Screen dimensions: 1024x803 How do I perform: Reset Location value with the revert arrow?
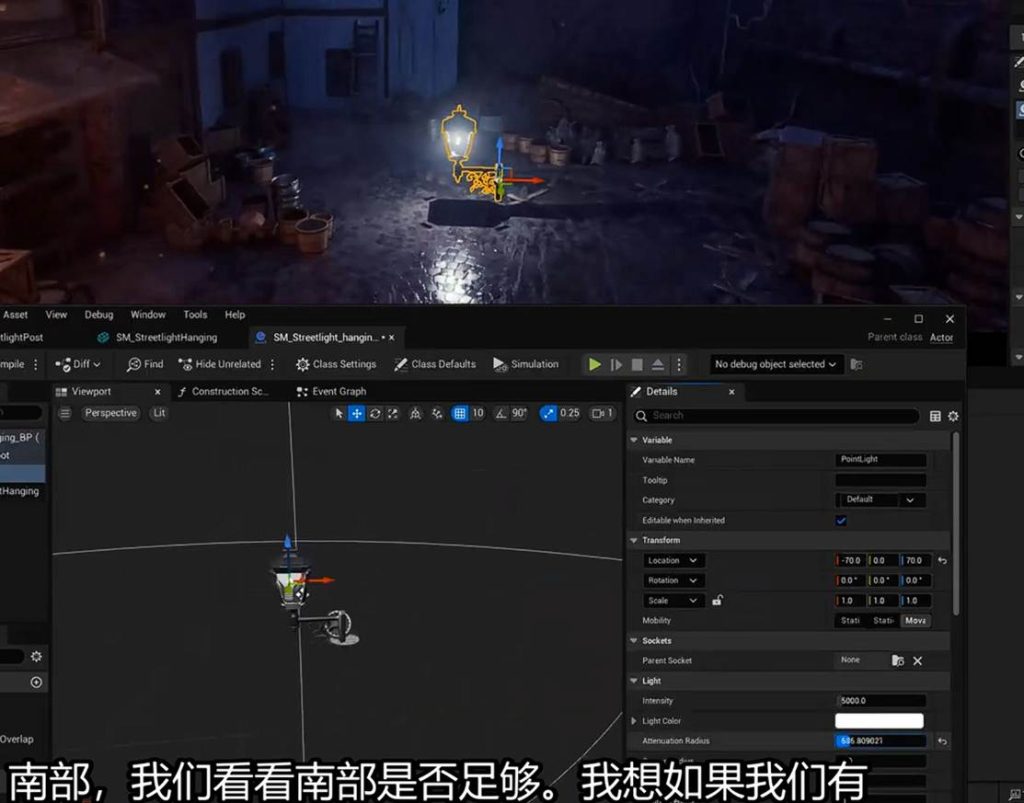point(942,561)
